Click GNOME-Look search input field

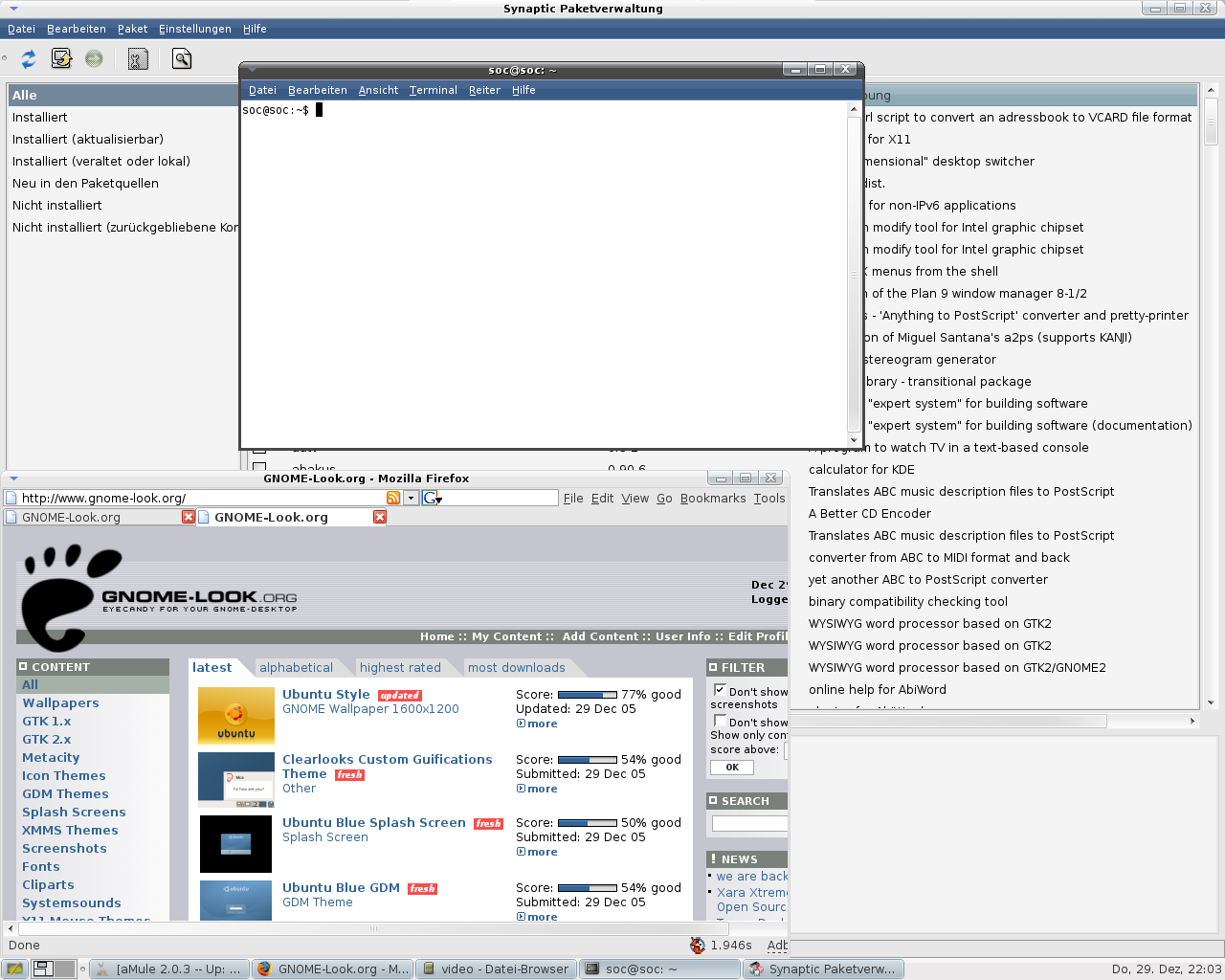coord(749,823)
